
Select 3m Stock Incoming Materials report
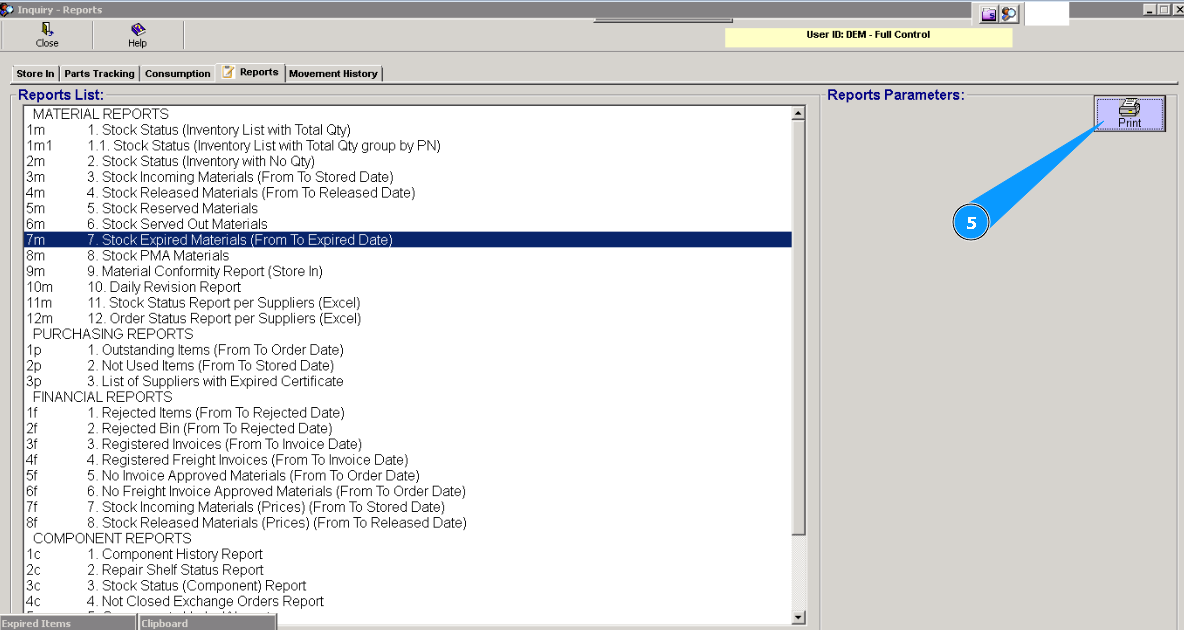coord(408,177)
